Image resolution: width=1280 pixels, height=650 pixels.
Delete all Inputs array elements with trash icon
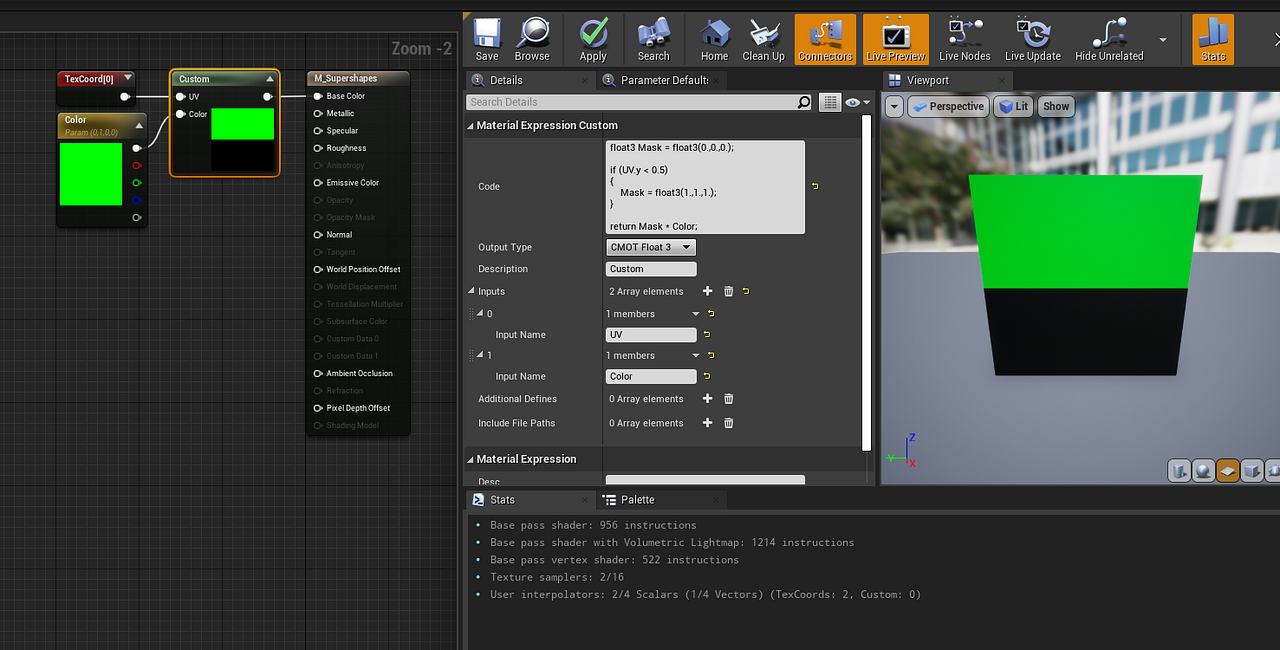point(729,291)
